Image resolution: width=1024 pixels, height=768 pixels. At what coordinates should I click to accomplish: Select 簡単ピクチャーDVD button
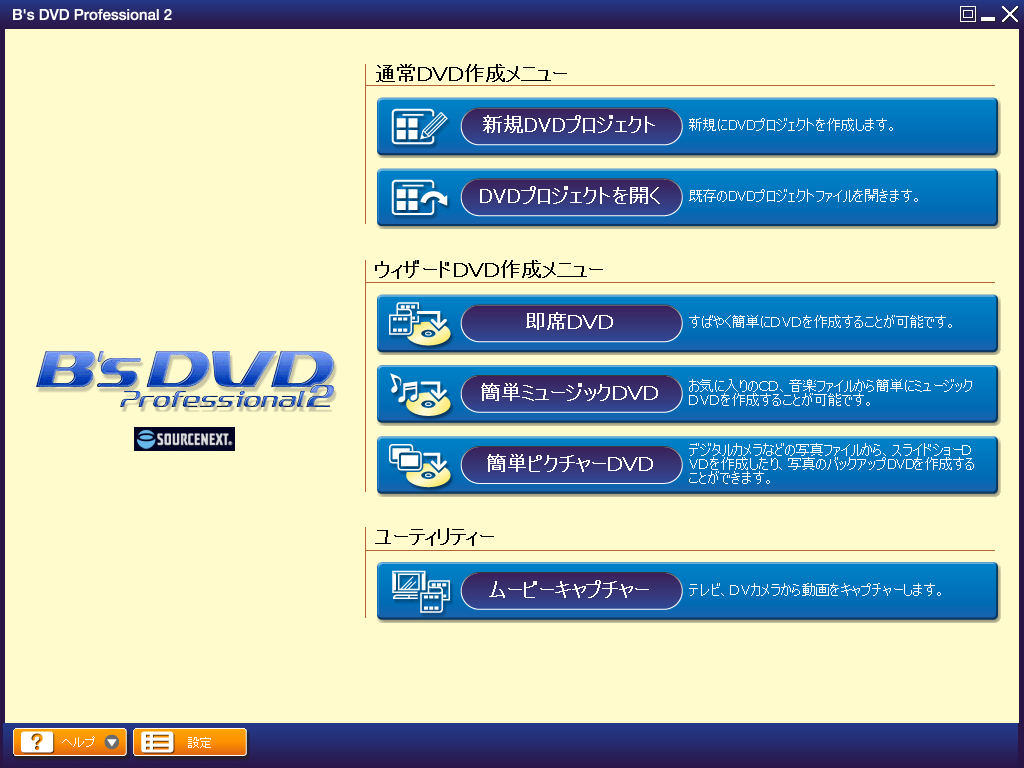(x=571, y=465)
